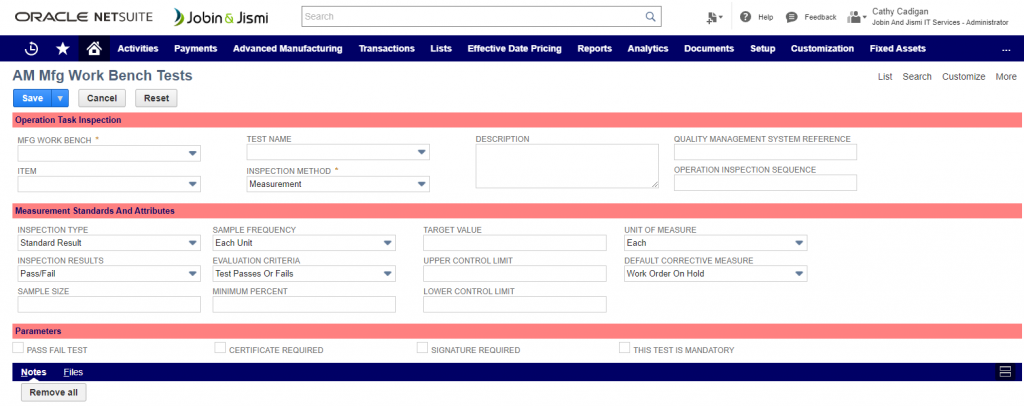The height and width of the screenshot is (406, 1024).
Task: Open the Recent Records clock icon
Action: (x=31, y=48)
